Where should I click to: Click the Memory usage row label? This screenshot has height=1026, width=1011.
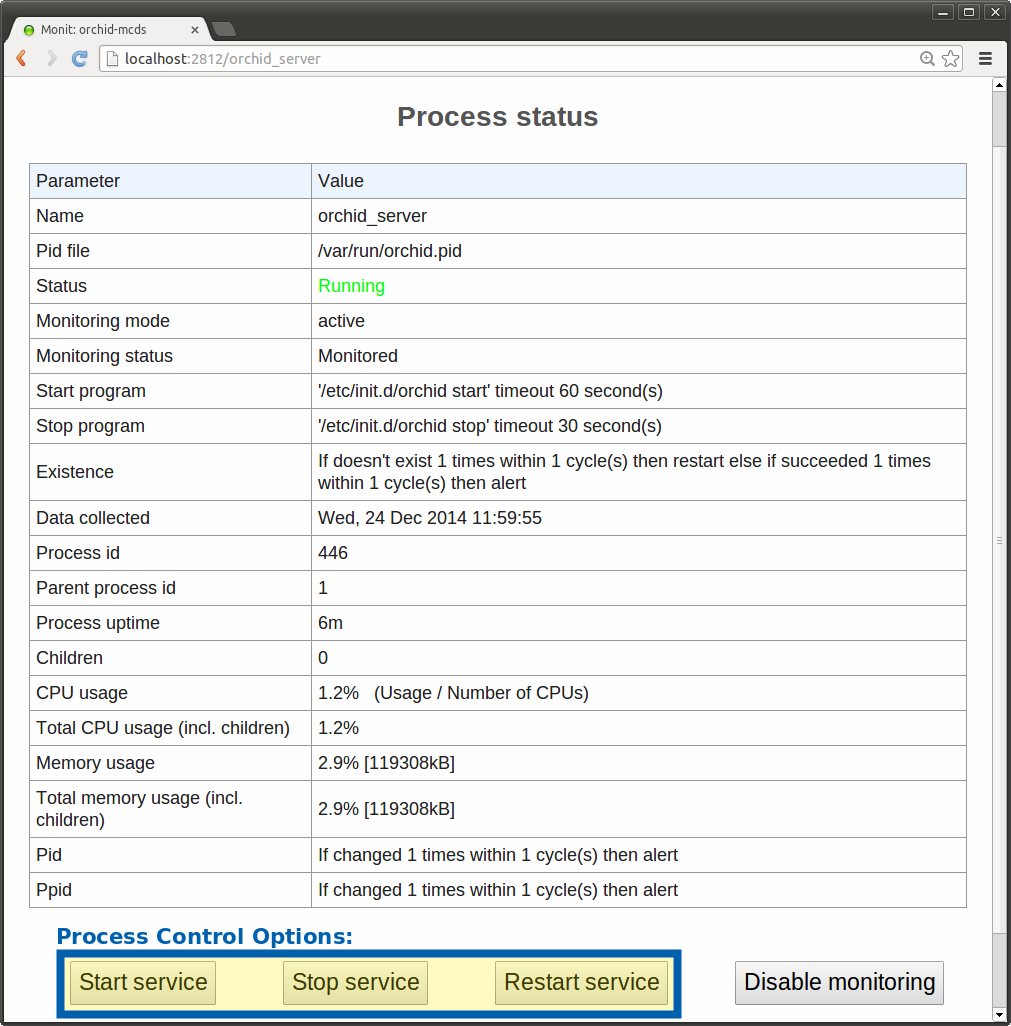96,763
